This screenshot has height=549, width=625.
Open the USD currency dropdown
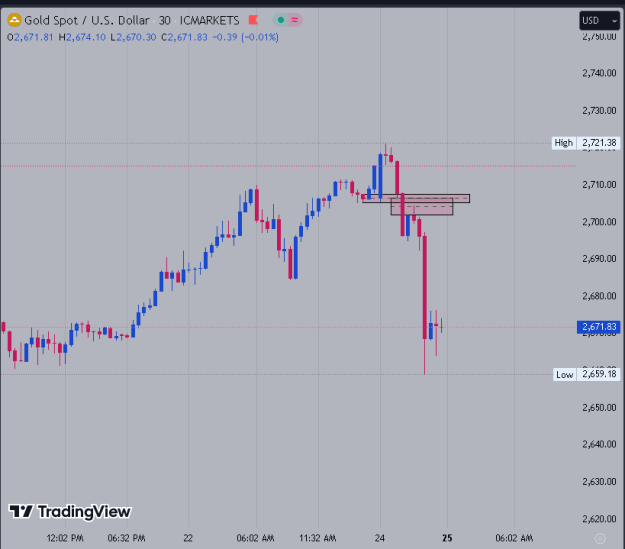(599, 20)
